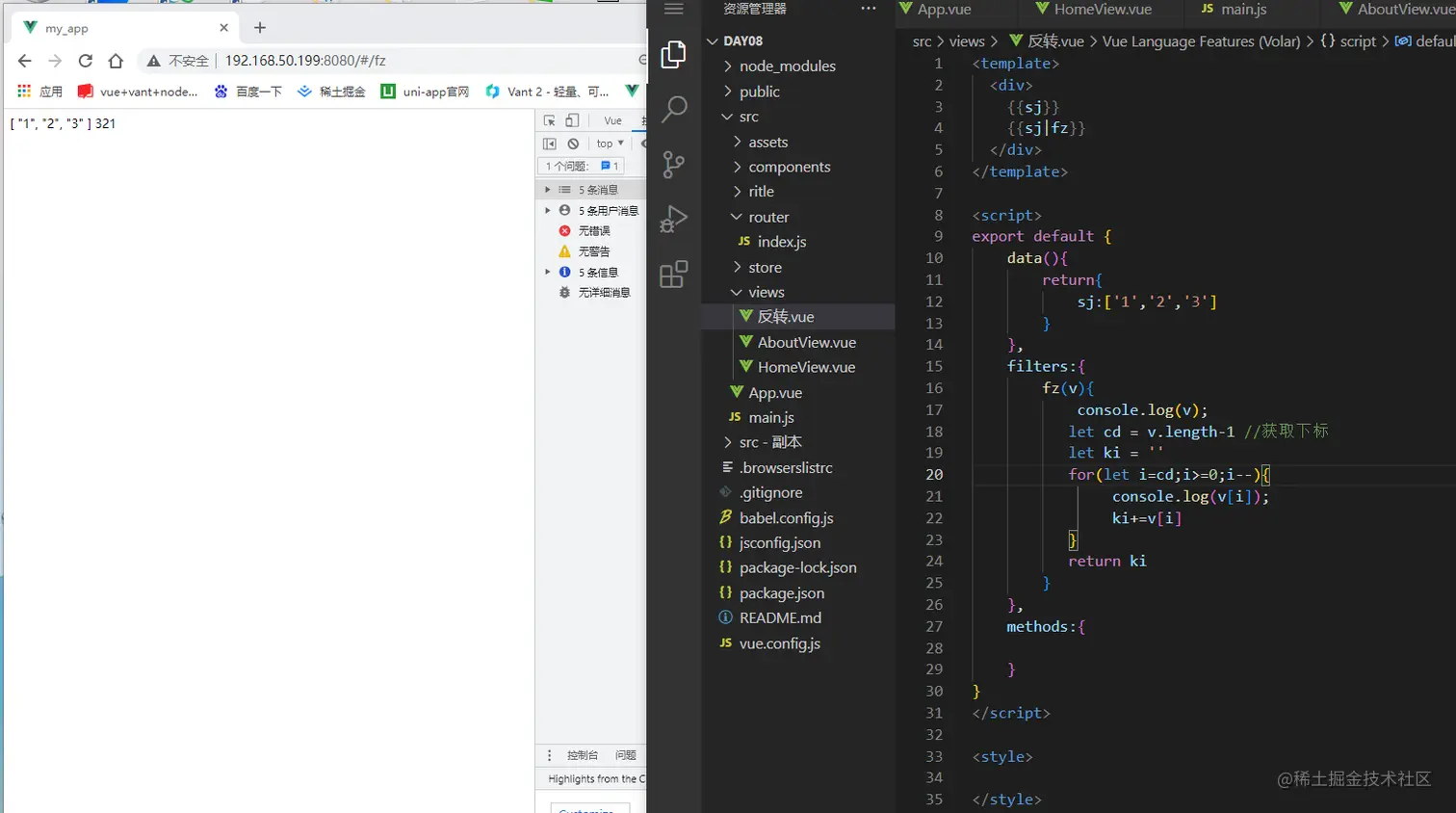Clear the DevTools console
This screenshot has height=813, width=1456.
(573, 144)
